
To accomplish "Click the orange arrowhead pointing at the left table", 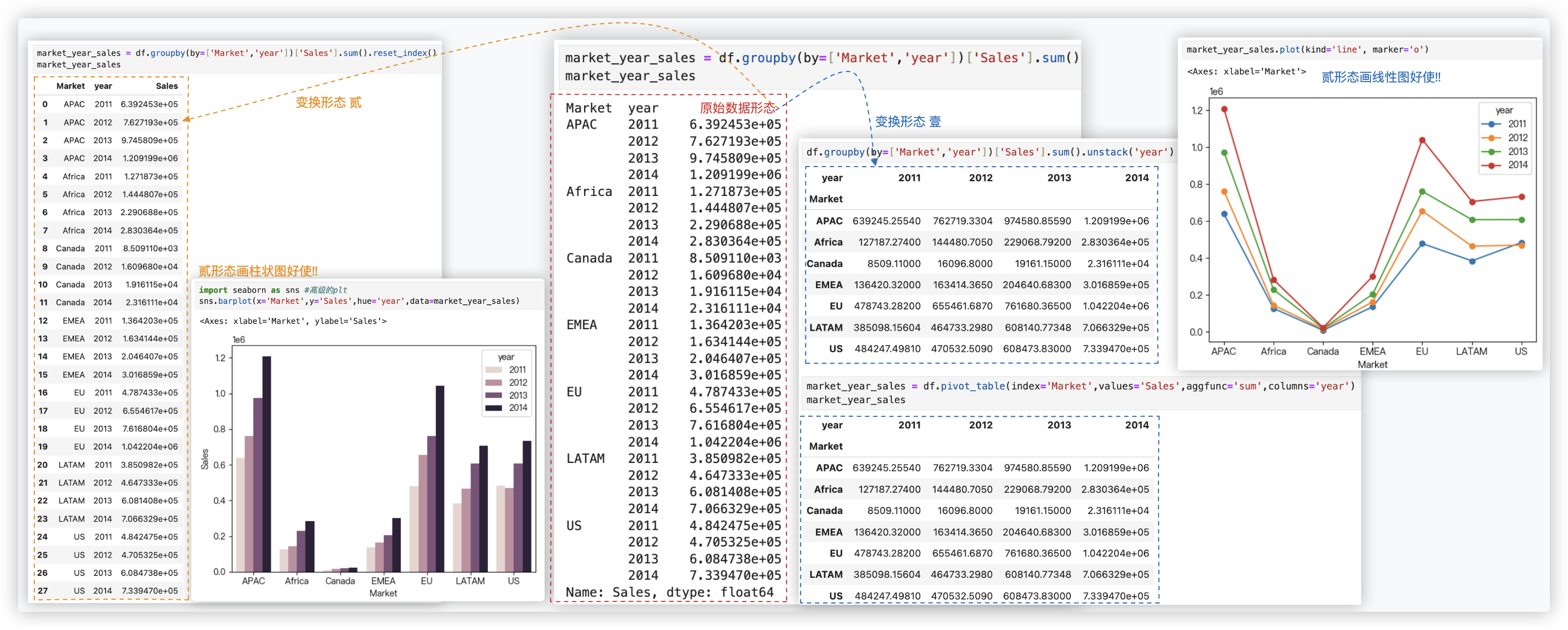I will tap(186, 120).
